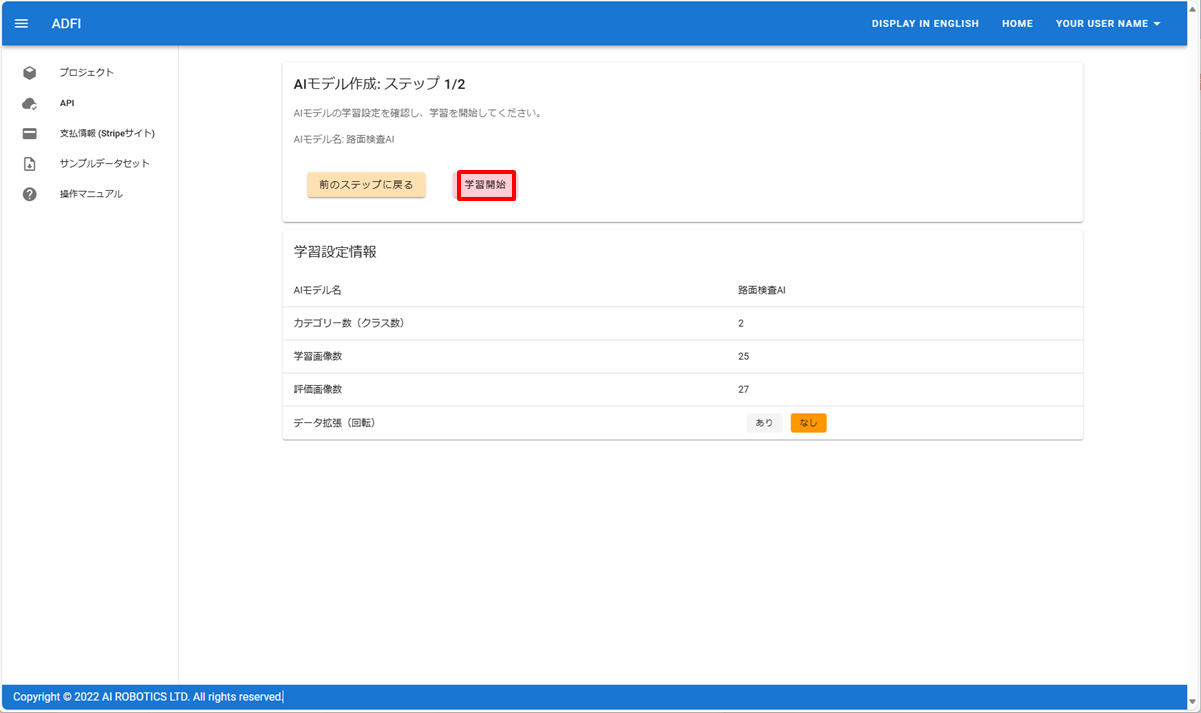
Task: Click データ拡張（回転） row label
Action: coord(334,423)
